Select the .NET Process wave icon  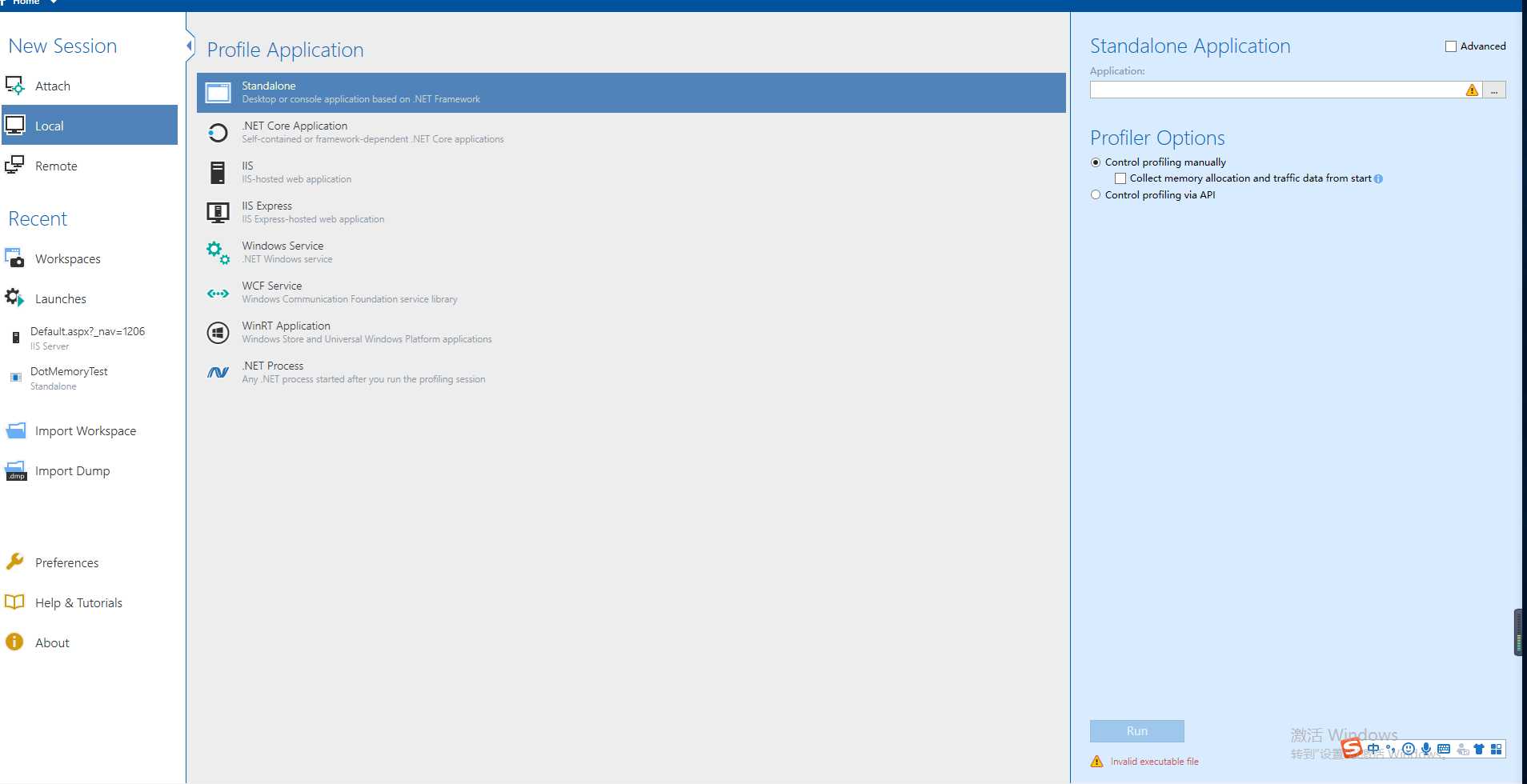218,372
